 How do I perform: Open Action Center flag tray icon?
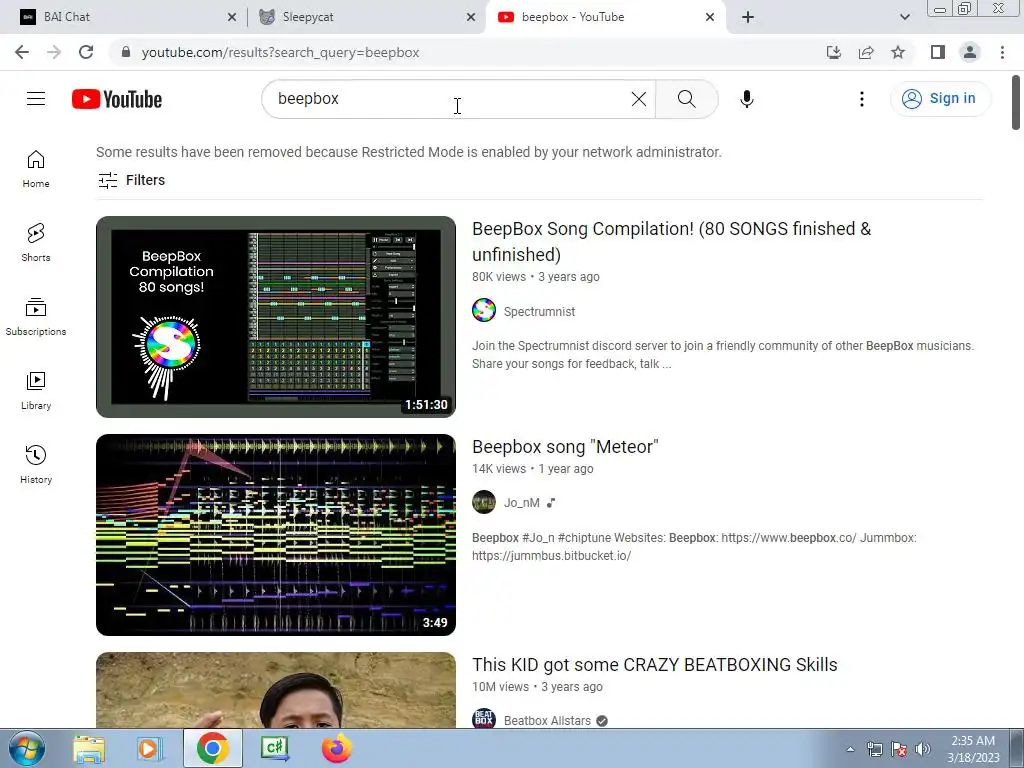point(899,749)
